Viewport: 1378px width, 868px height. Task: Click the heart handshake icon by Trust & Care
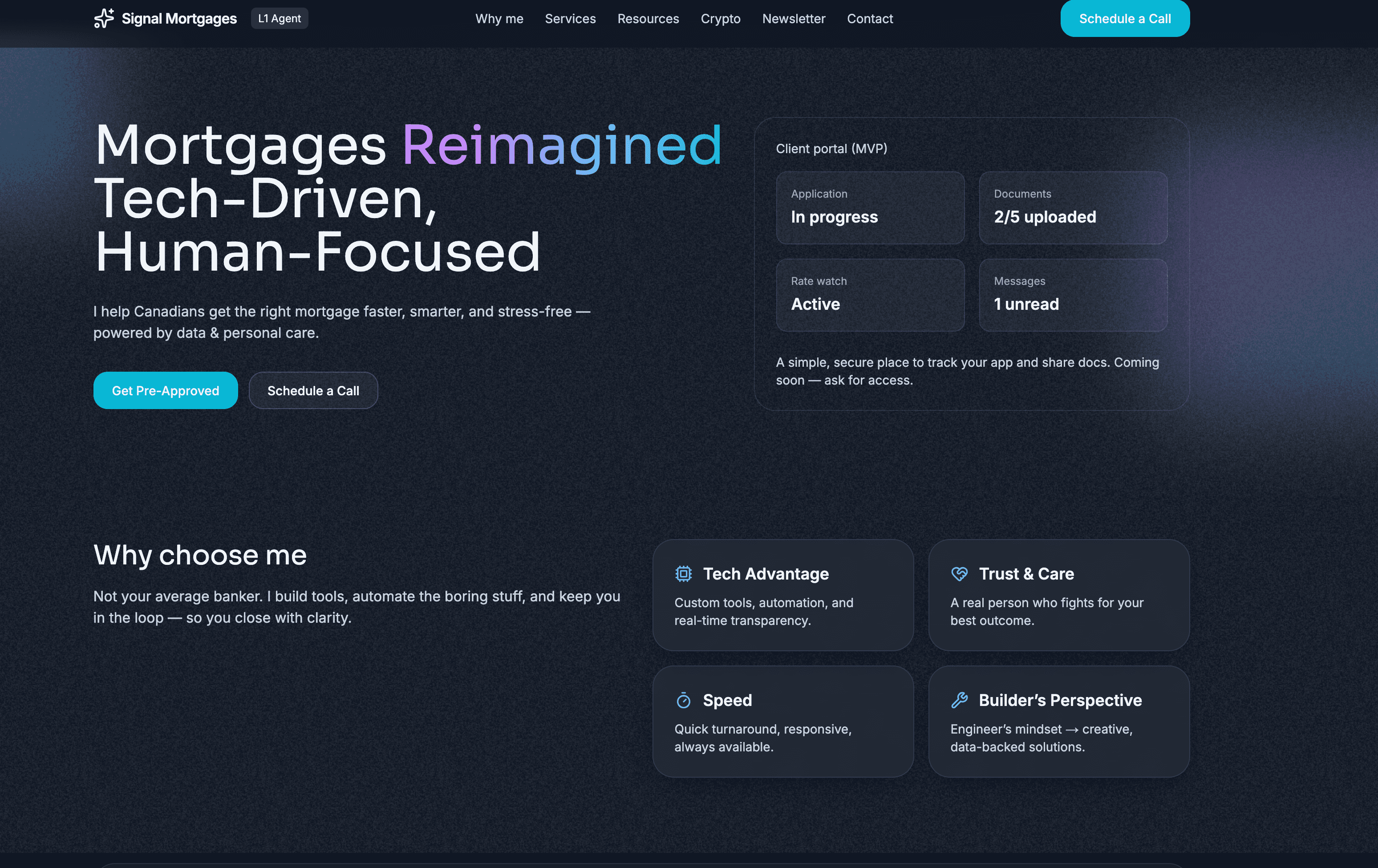click(959, 573)
